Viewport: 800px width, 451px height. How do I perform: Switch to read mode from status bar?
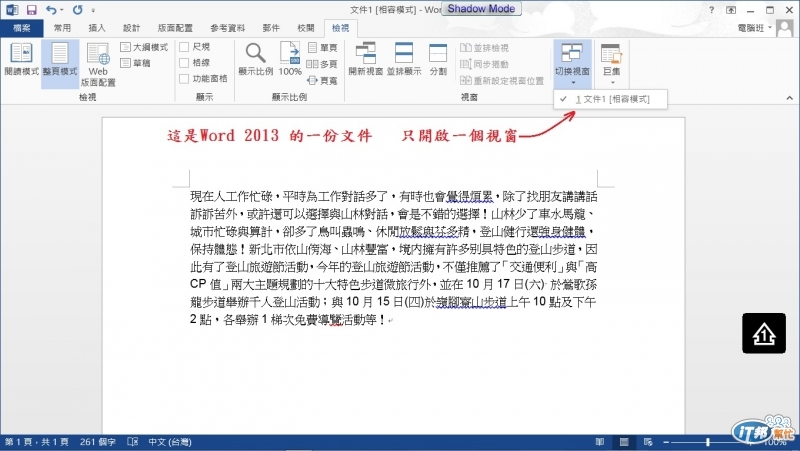click(x=599, y=442)
